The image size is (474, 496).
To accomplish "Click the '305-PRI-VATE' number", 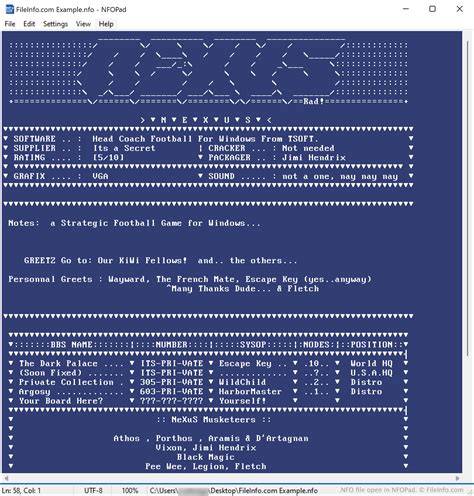I will coord(171,382).
